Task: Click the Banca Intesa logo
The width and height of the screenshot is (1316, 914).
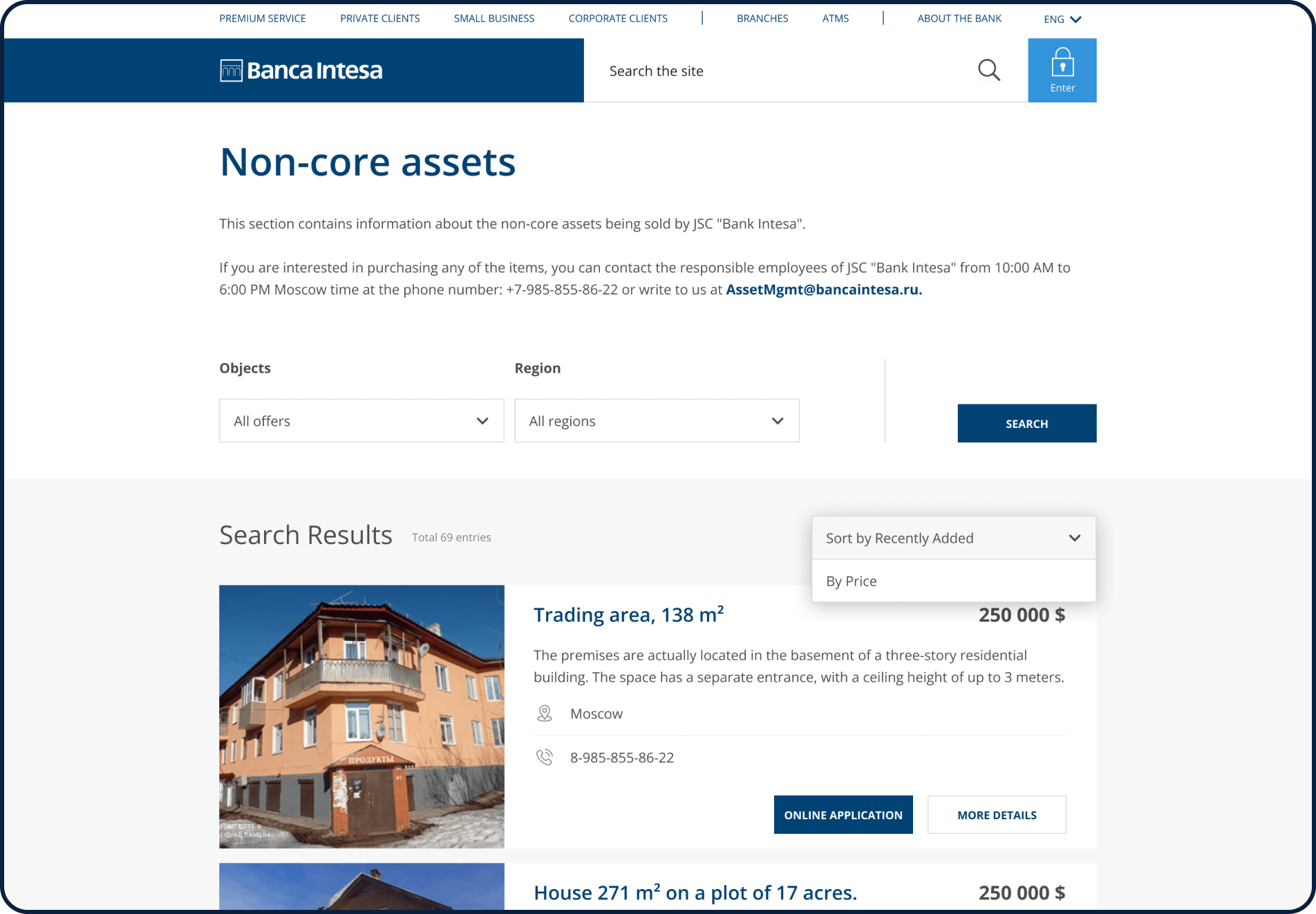Action: point(301,71)
